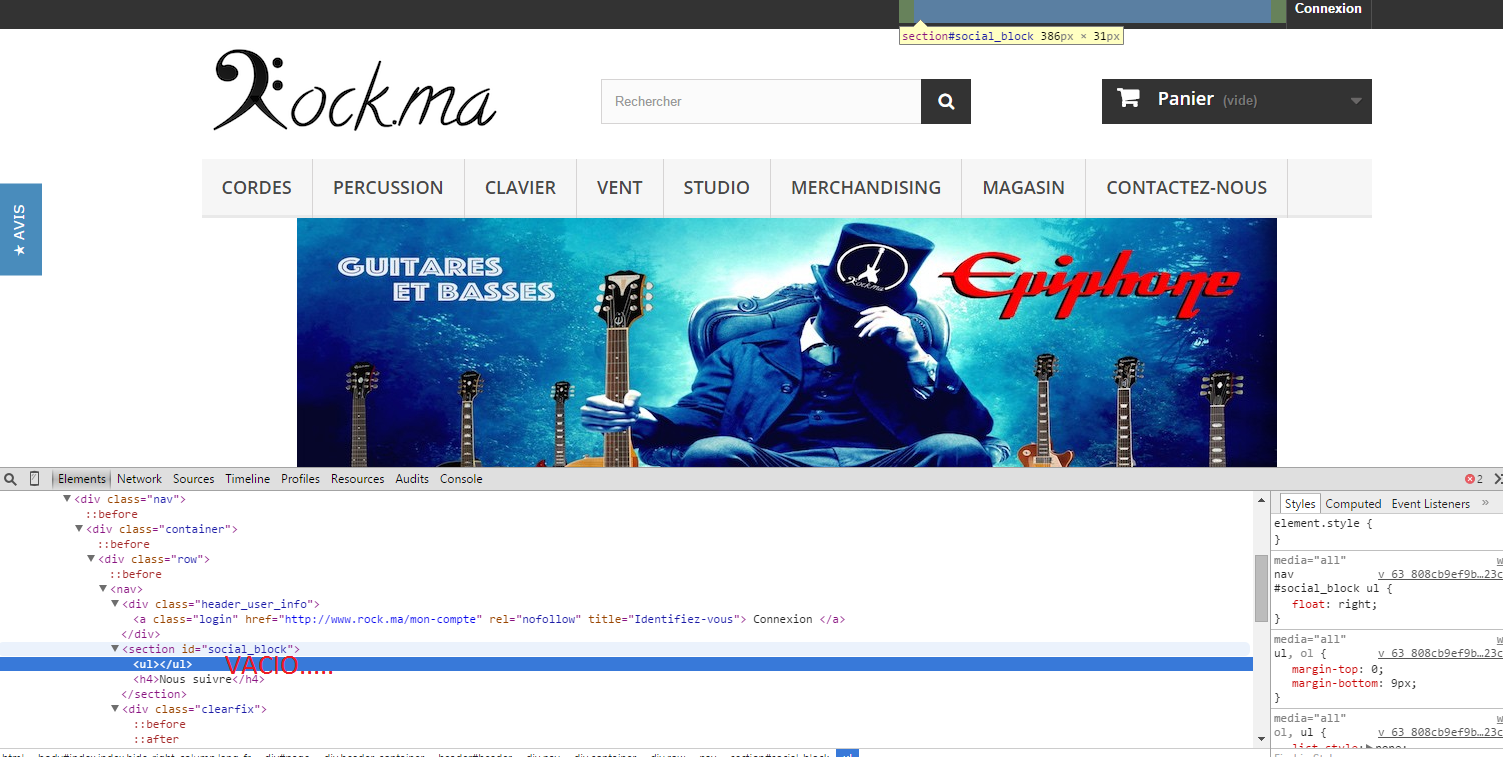Select the highlighted <ul></ul> DOM row
Screen dimensions: 1503x757
626,664
